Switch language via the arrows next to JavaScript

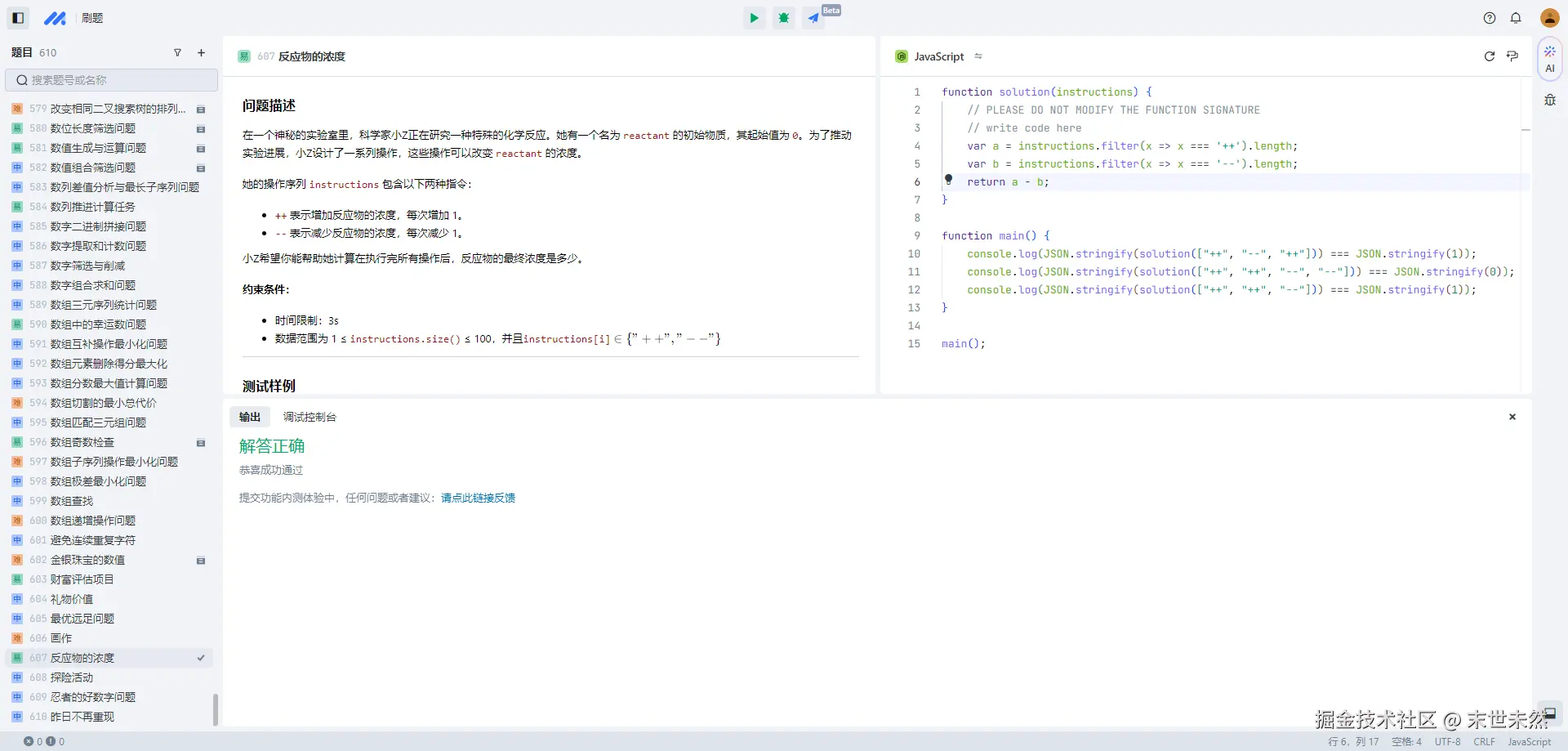tap(979, 56)
